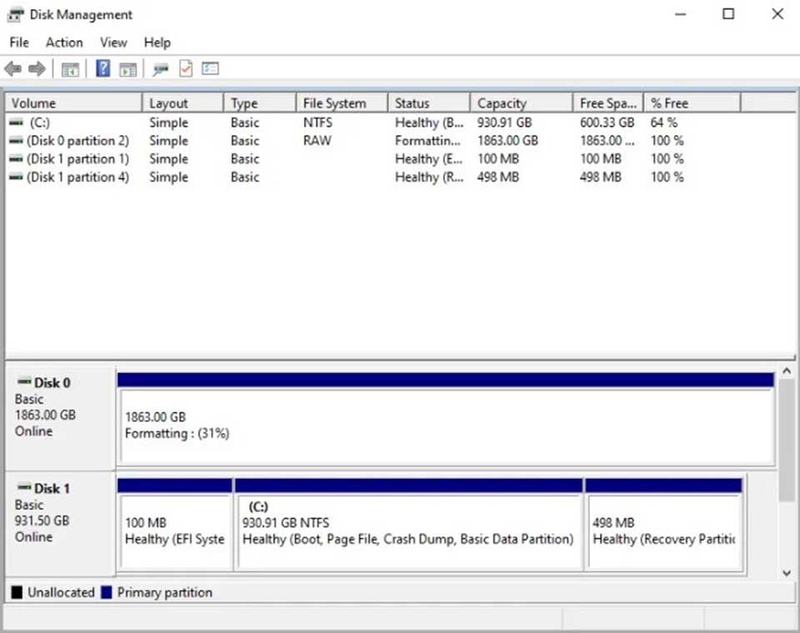
Task: Select the Disk 0 Basic 1863.00 GB label
Action: click(60, 418)
